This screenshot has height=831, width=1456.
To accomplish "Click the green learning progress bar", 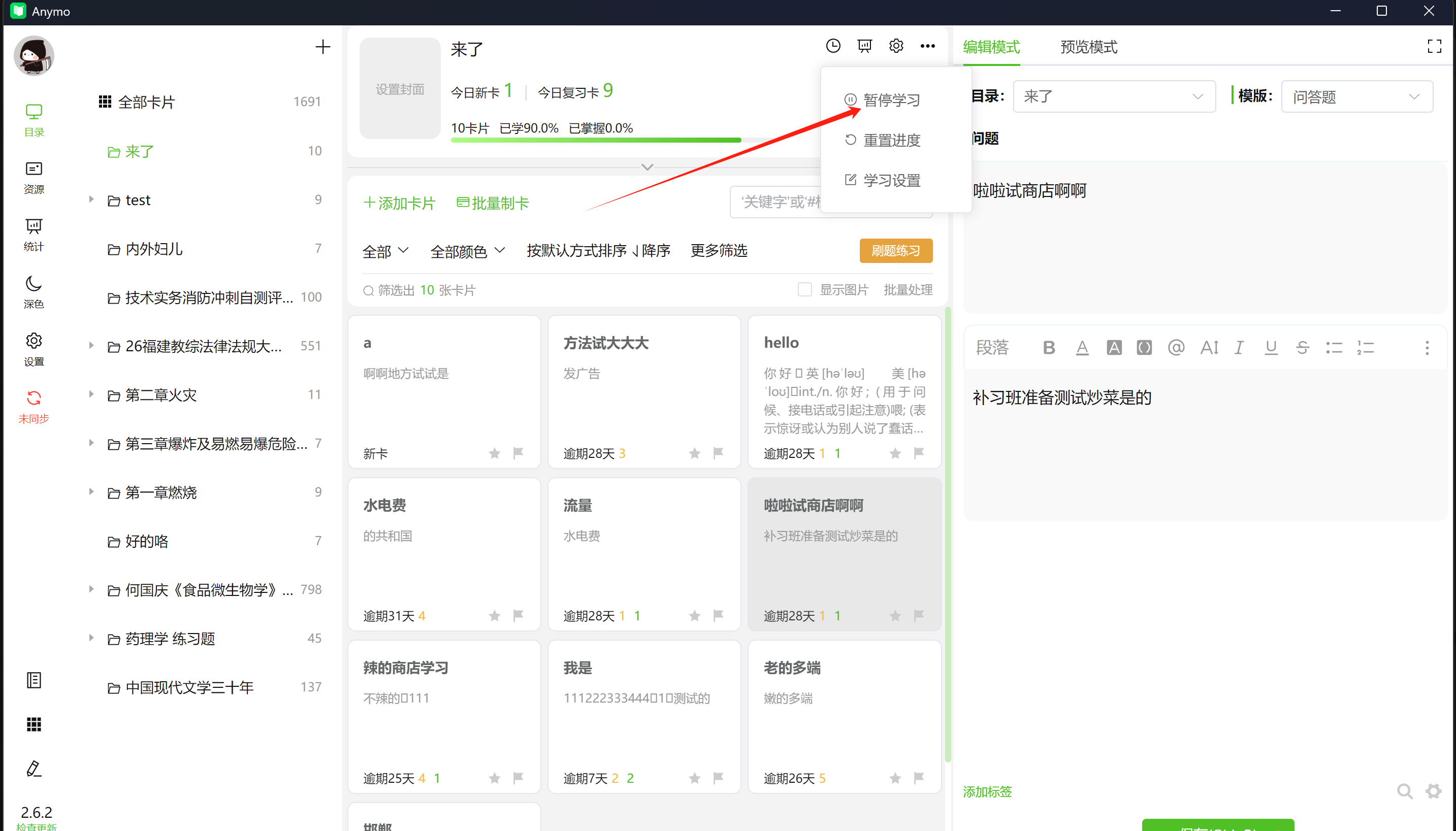I will 596,141.
